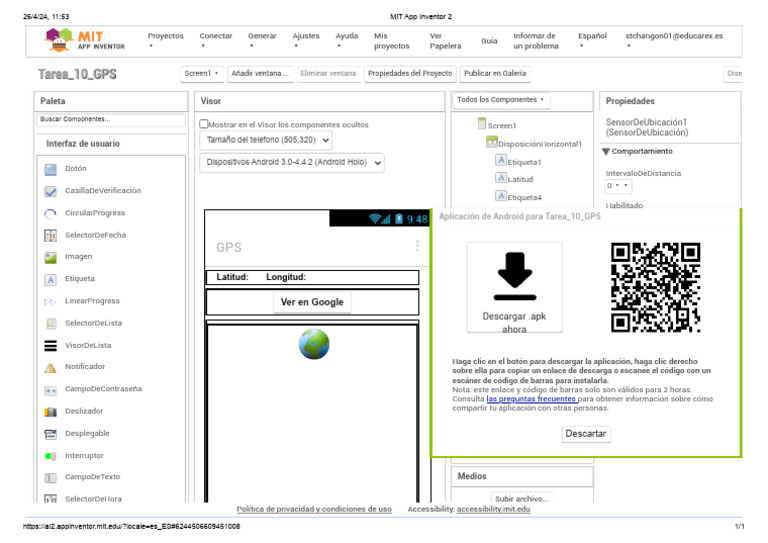Click the Descartar button
The width and height of the screenshot is (768, 543).
point(585,434)
